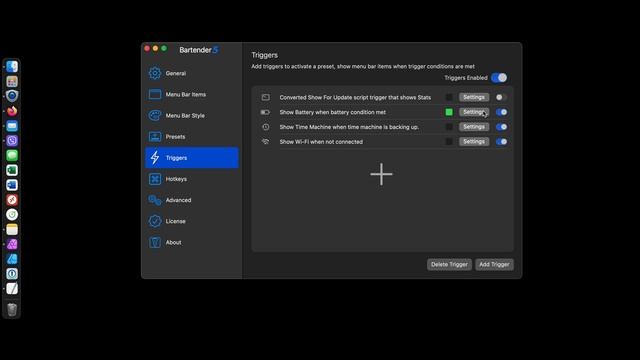This screenshot has height=360, width=640.
Task: Open Menu Bar Style palette icon
Action: 155,116
